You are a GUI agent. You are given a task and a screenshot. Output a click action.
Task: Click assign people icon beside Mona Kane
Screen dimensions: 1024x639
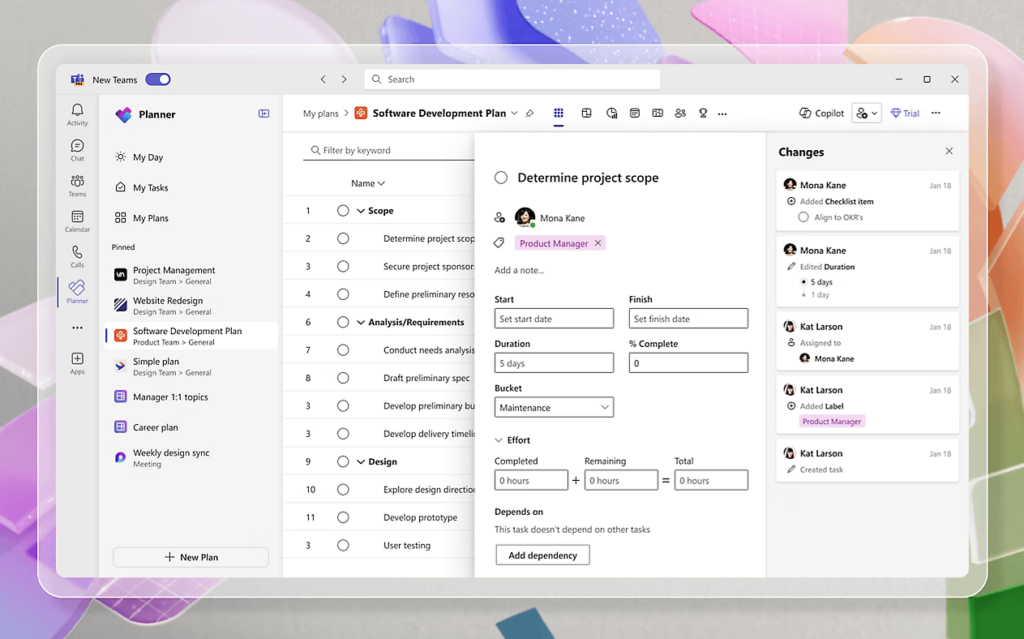tap(500, 218)
